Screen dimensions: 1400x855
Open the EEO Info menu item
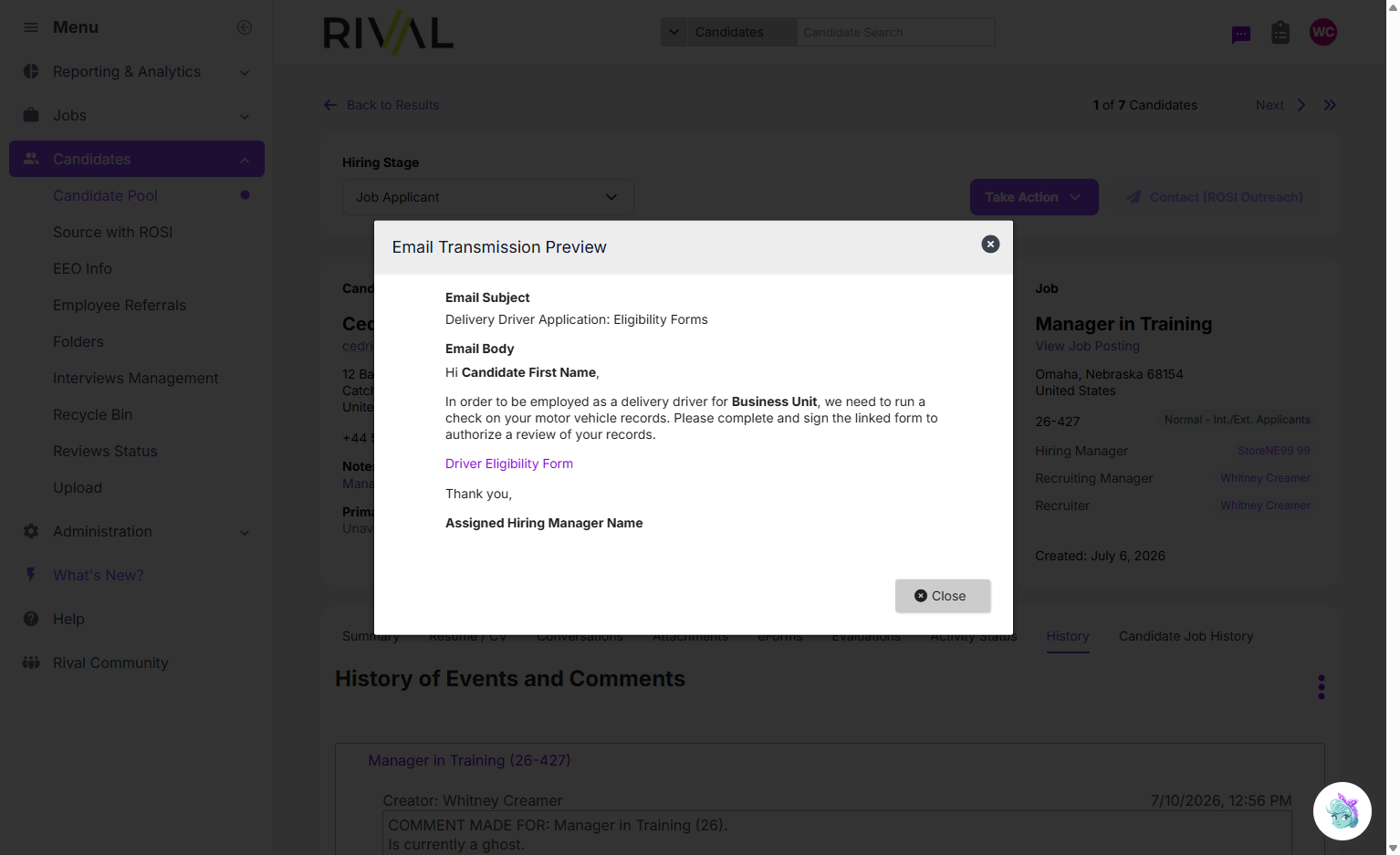(82, 268)
